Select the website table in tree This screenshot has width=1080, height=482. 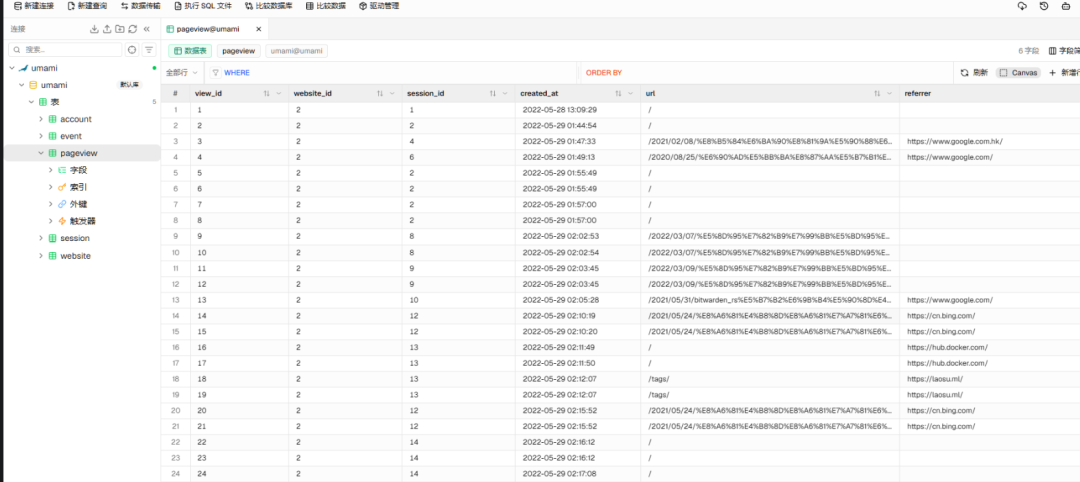(x=75, y=255)
